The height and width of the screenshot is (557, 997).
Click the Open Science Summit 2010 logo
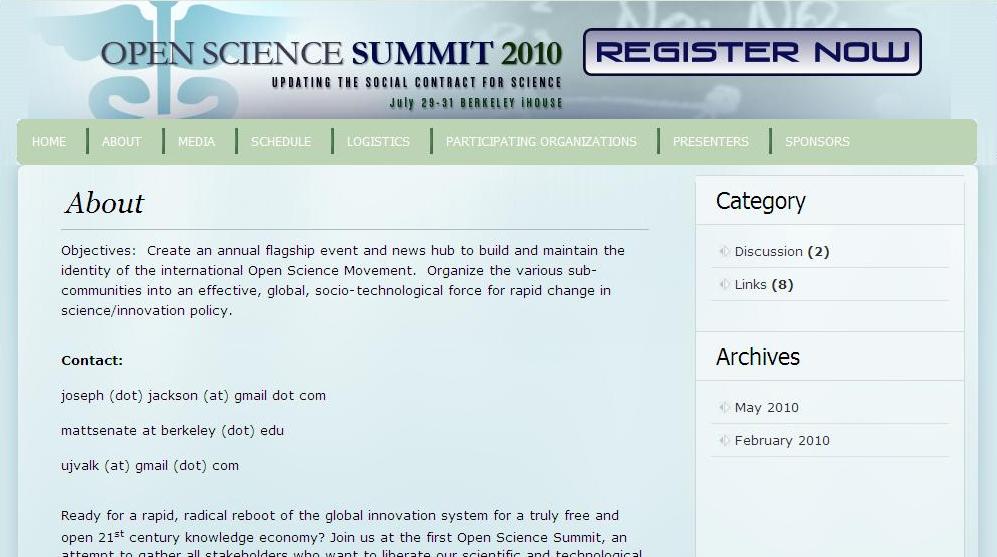pos(331,53)
